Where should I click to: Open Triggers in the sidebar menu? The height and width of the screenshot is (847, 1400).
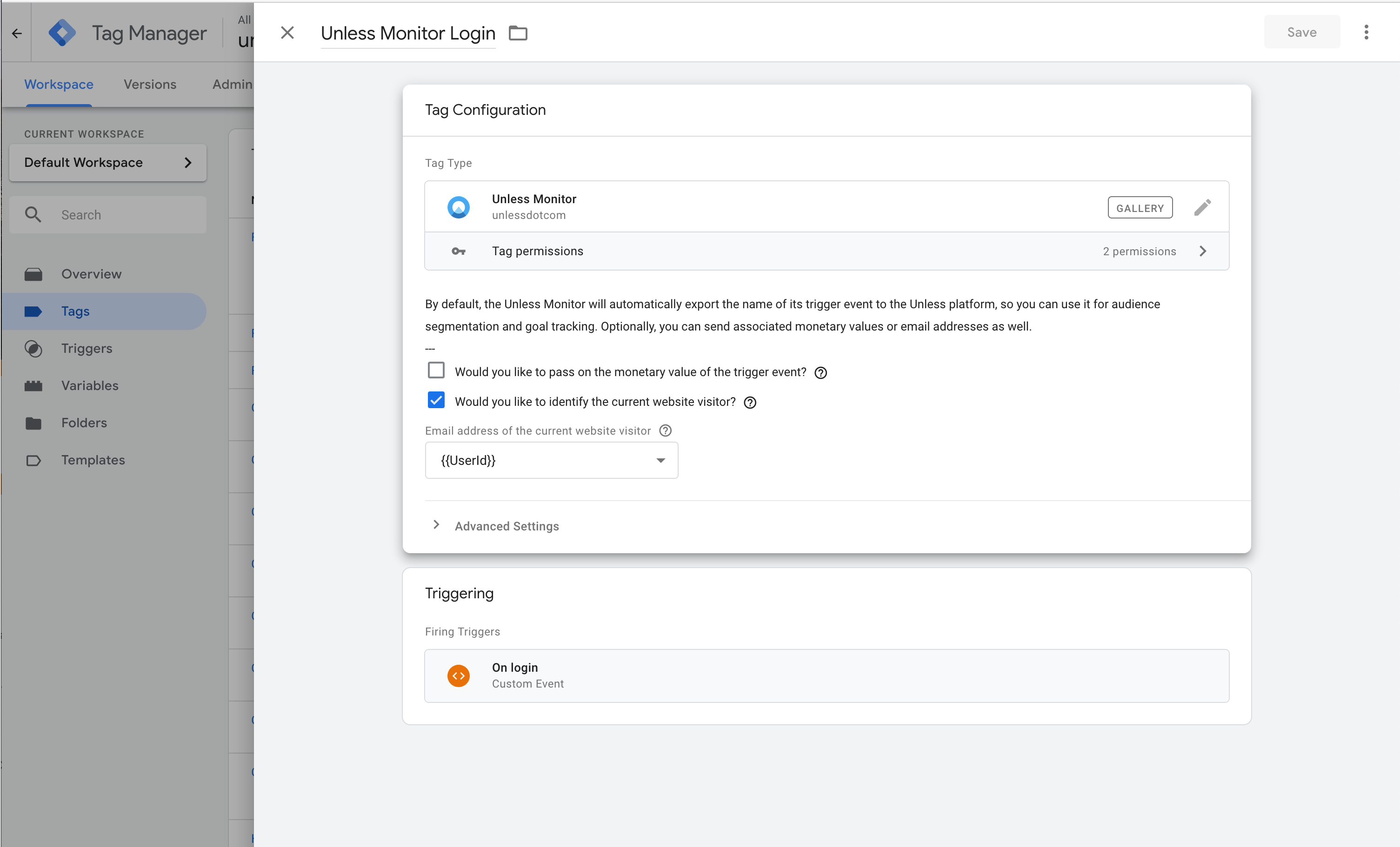click(87, 348)
